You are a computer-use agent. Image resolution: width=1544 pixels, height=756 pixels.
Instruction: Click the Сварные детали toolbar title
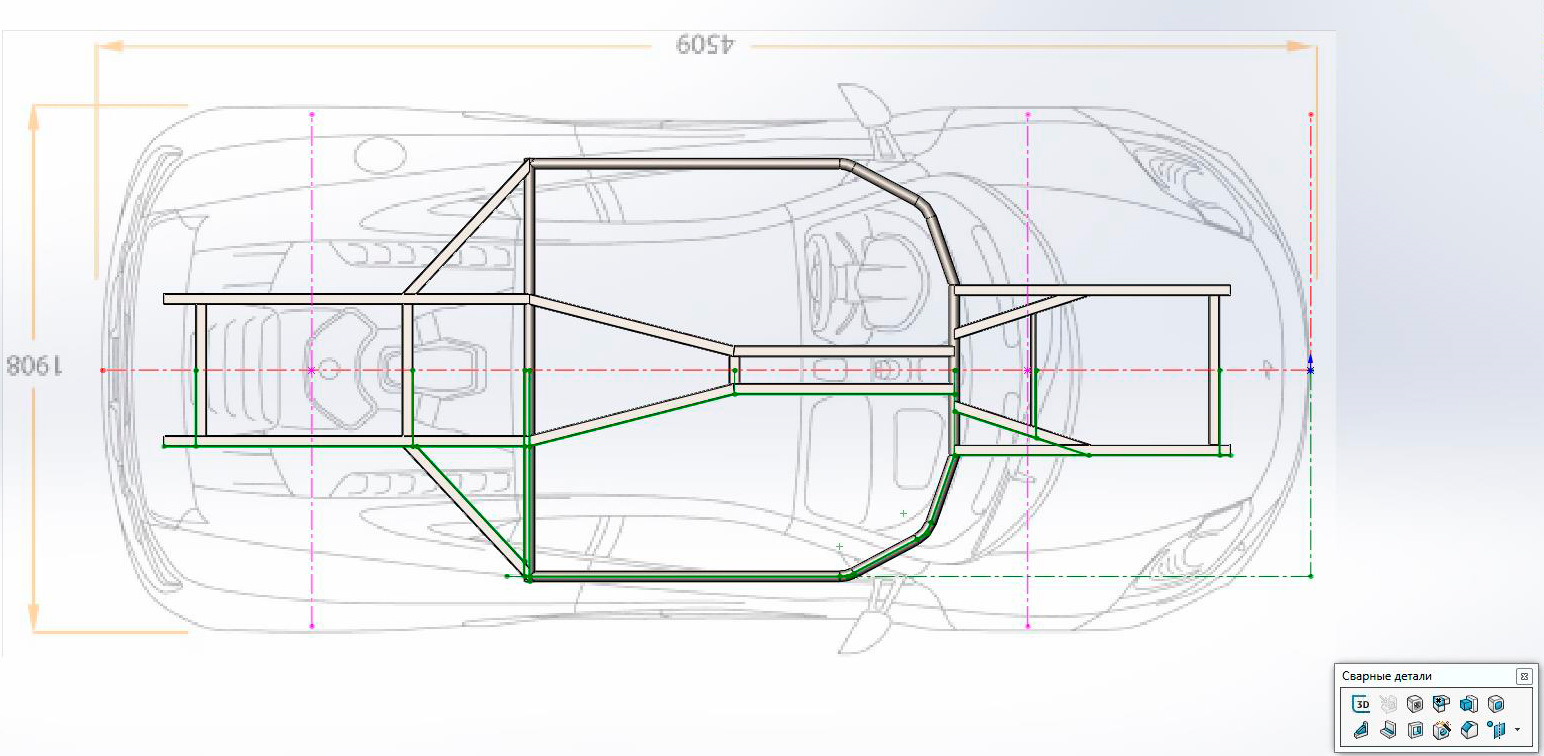pyautogui.click(x=1387, y=677)
